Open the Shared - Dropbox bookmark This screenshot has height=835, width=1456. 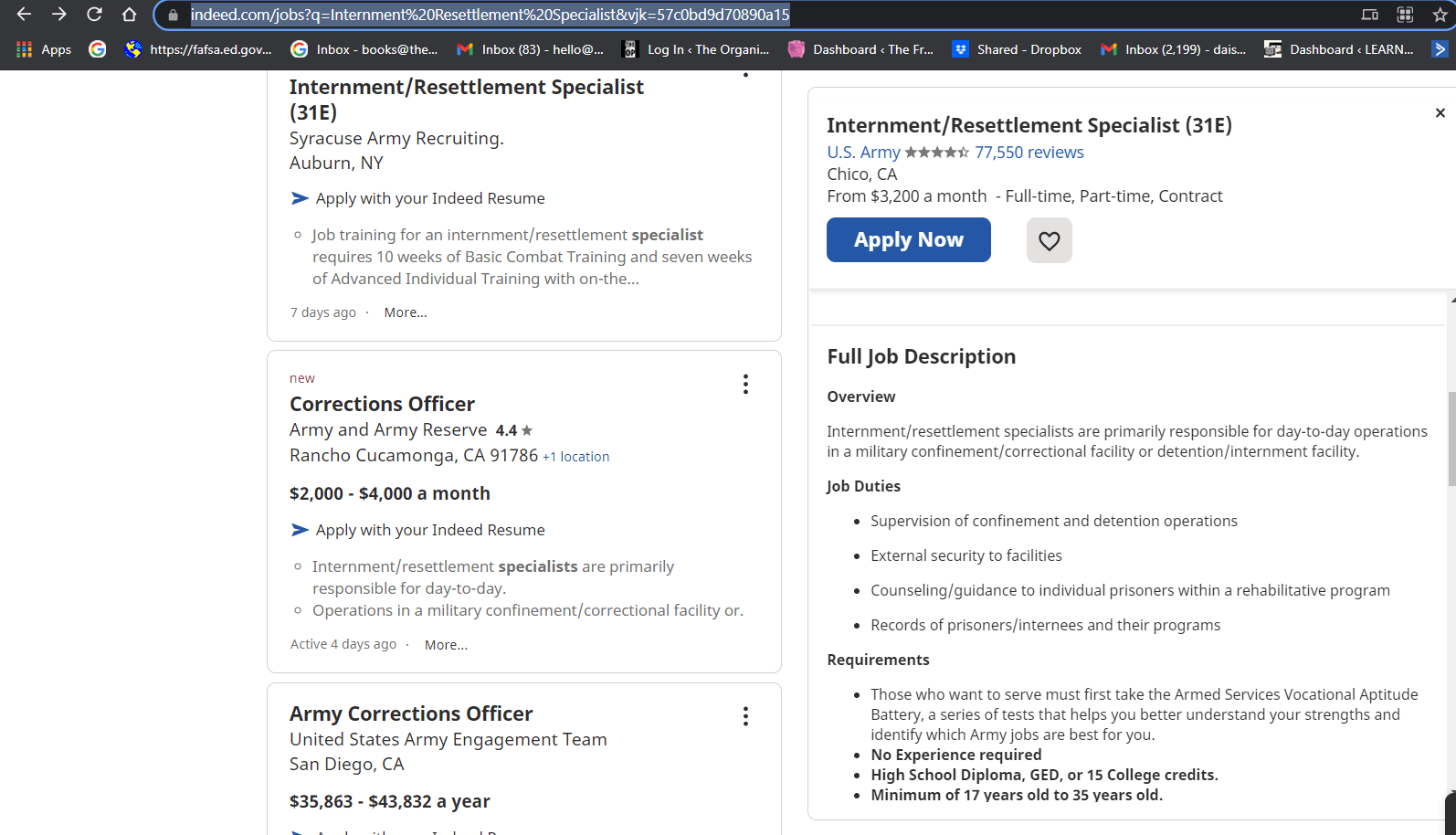1017,49
